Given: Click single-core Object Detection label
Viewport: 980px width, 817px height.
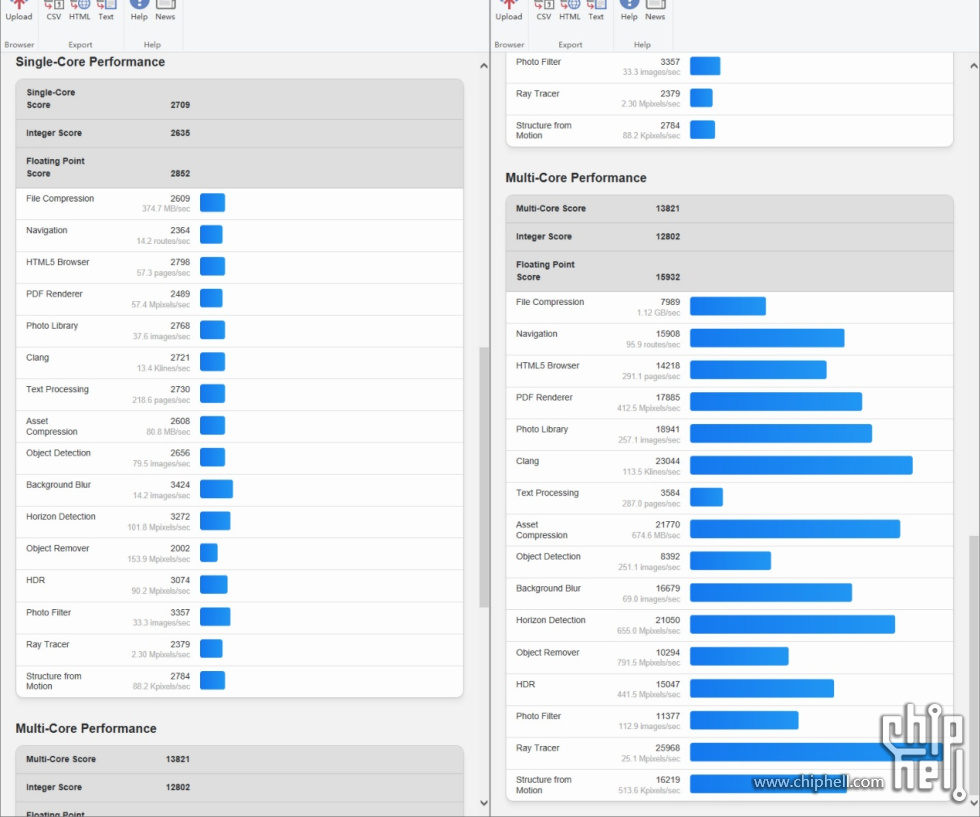Looking at the screenshot, I should pyautogui.click(x=58, y=453).
